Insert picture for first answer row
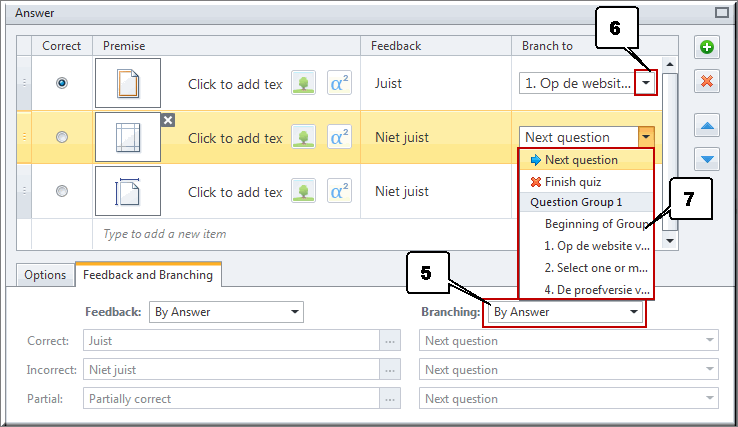The image size is (738, 427). tap(303, 83)
